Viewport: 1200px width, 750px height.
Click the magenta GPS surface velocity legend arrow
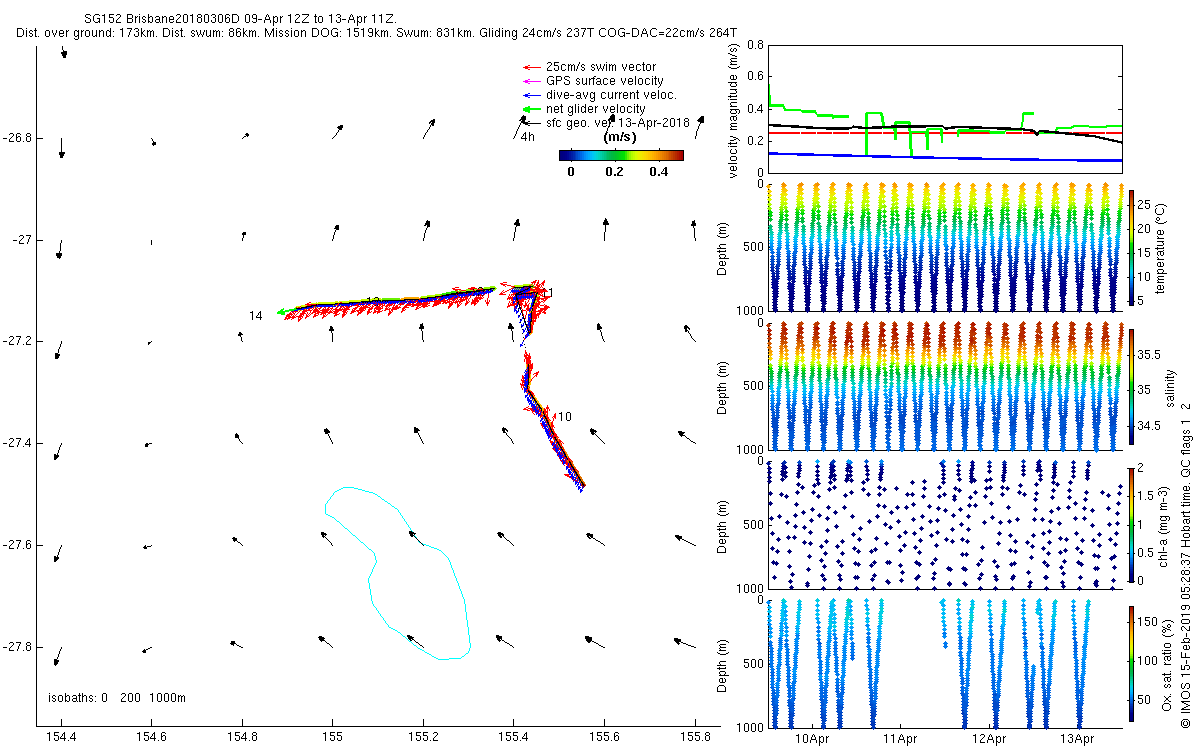click(x=530, y=81)
